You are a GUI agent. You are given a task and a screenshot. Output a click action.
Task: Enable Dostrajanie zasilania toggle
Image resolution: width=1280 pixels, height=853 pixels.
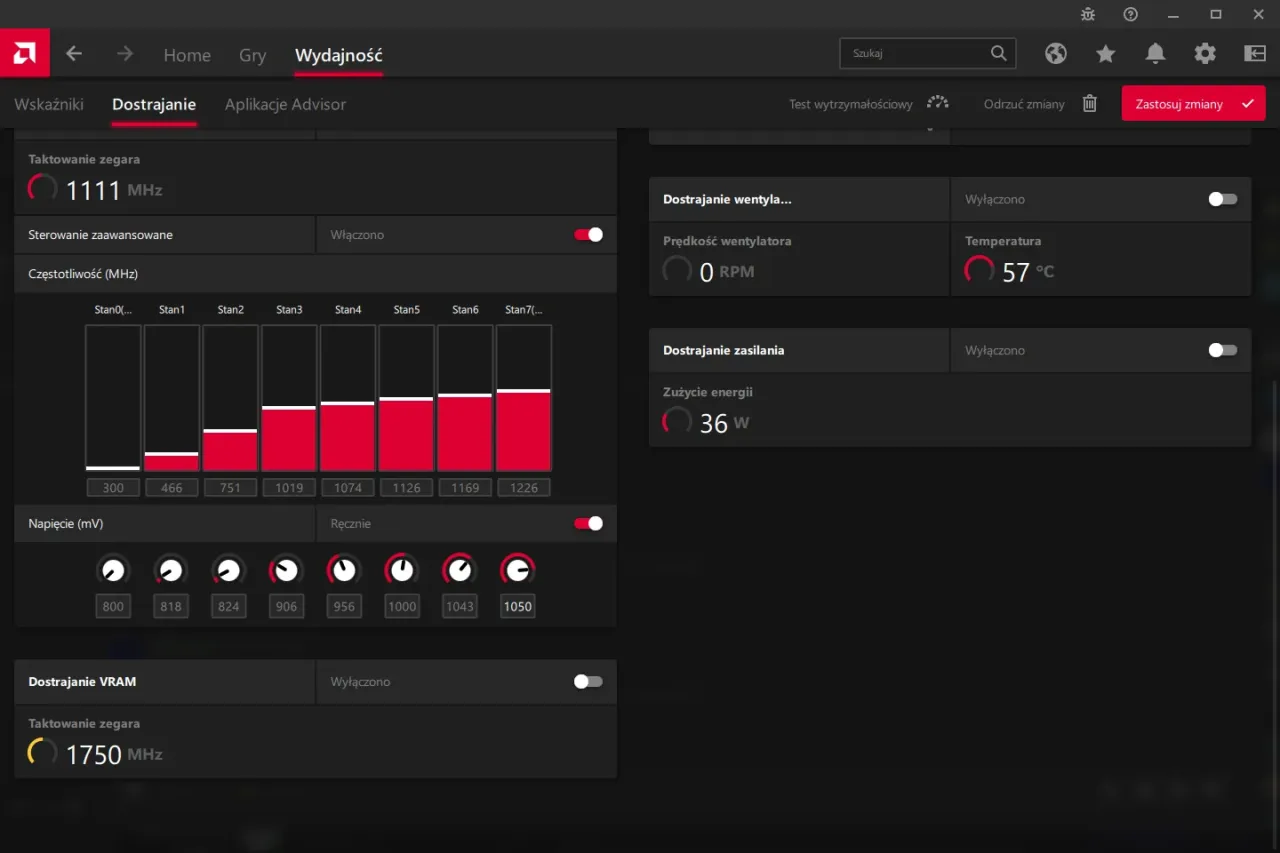(1222, 351)
